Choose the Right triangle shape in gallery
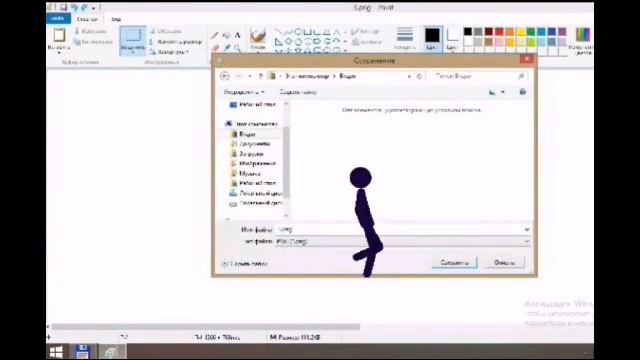Image resolution: width=640 pixels, height=360 pixels. 279,41
